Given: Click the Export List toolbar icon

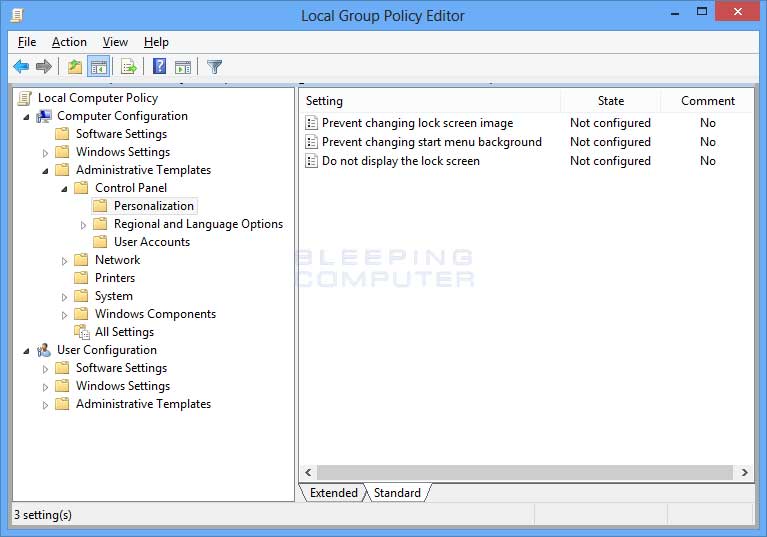Looking at the screenshot, I should click(x=129, y=67).
